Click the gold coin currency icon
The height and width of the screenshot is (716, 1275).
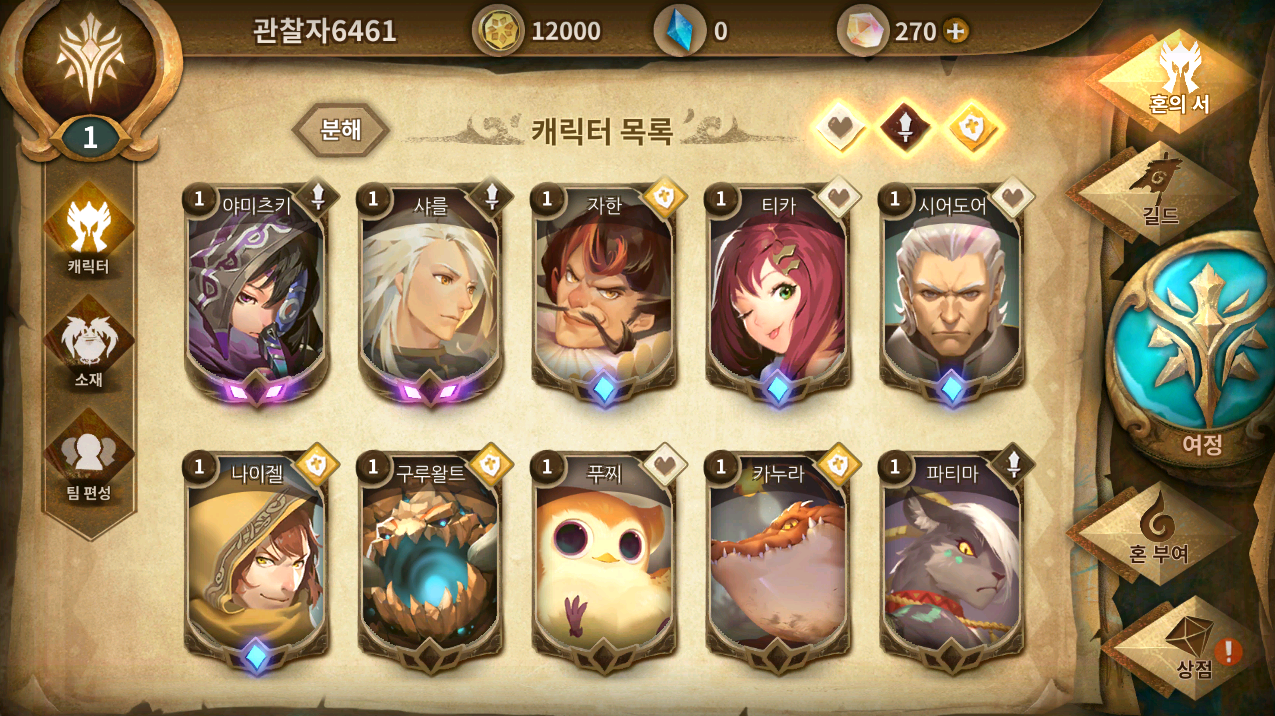497,31
